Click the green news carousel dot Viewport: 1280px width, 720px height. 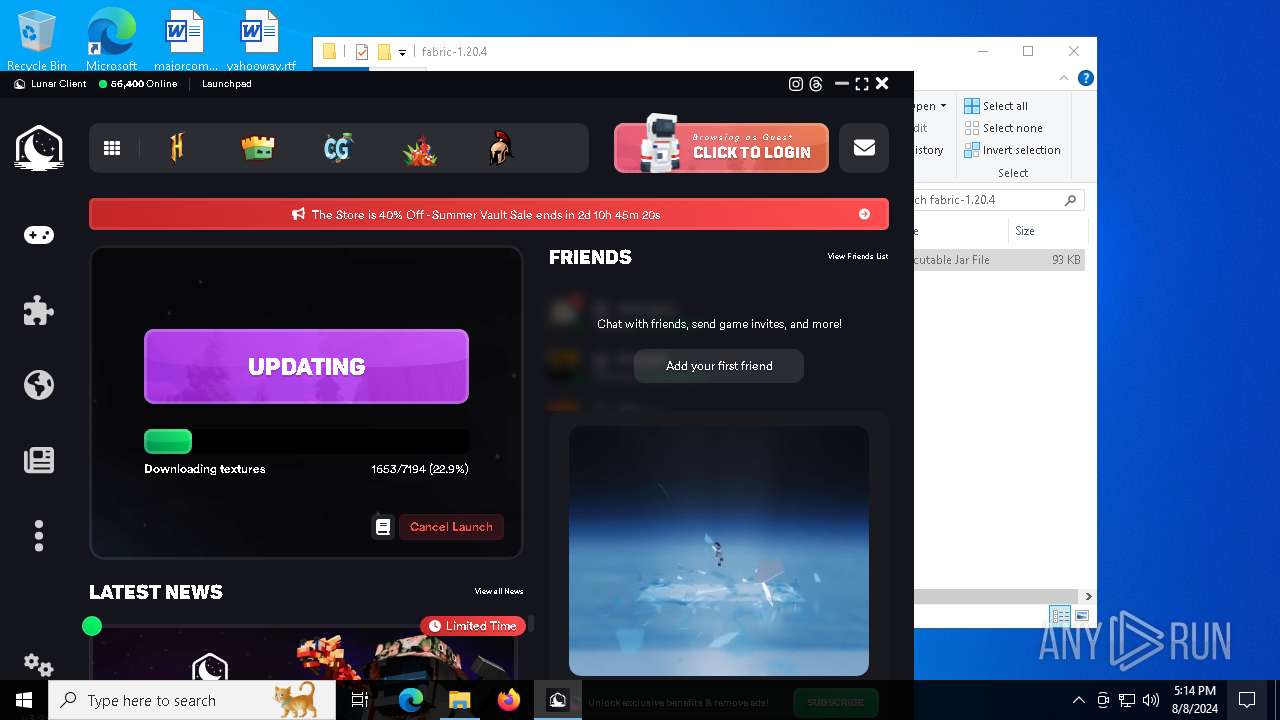pos(92,626)
